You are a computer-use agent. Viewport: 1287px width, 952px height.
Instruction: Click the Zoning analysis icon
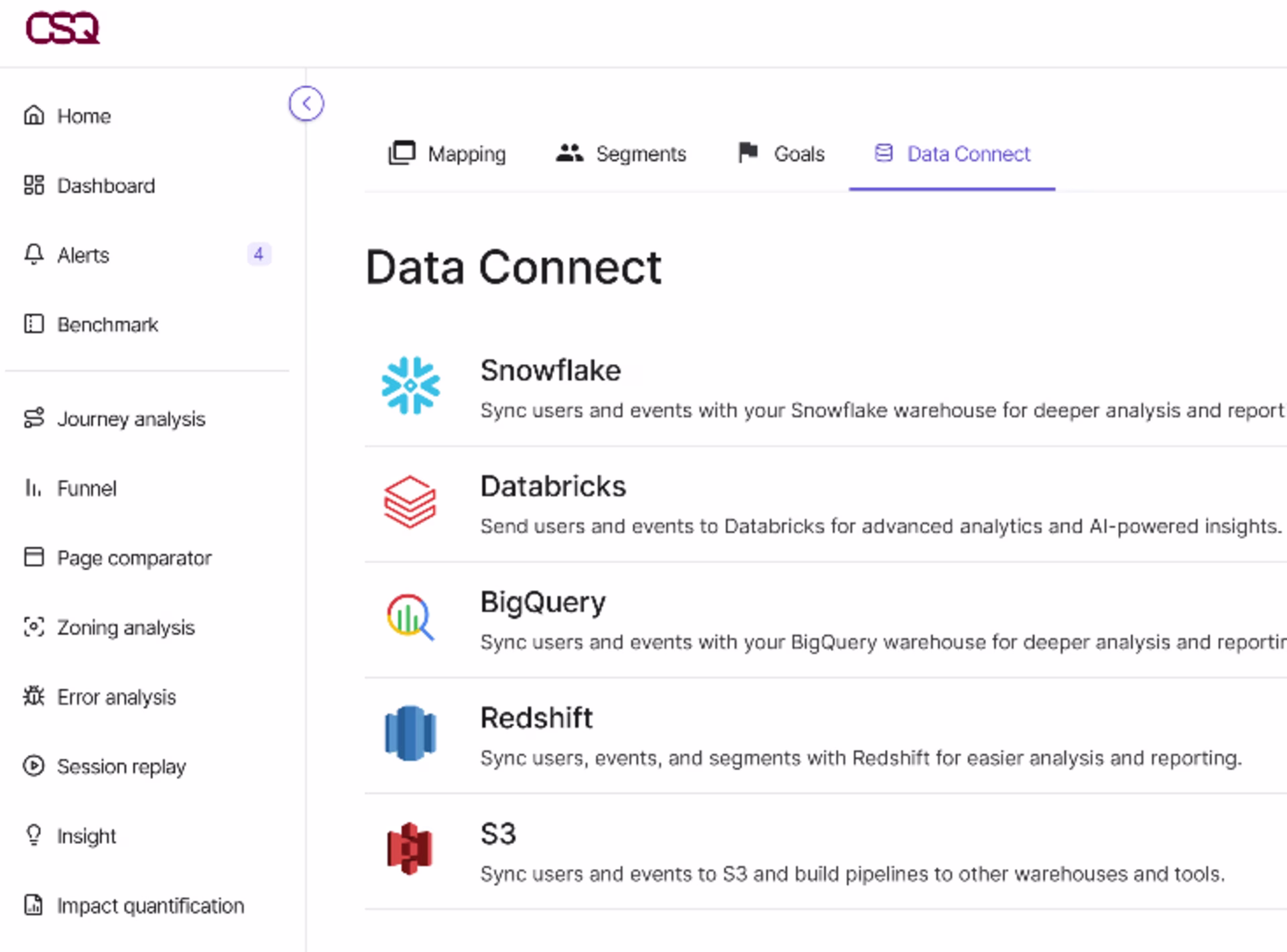tap(34, 627)
